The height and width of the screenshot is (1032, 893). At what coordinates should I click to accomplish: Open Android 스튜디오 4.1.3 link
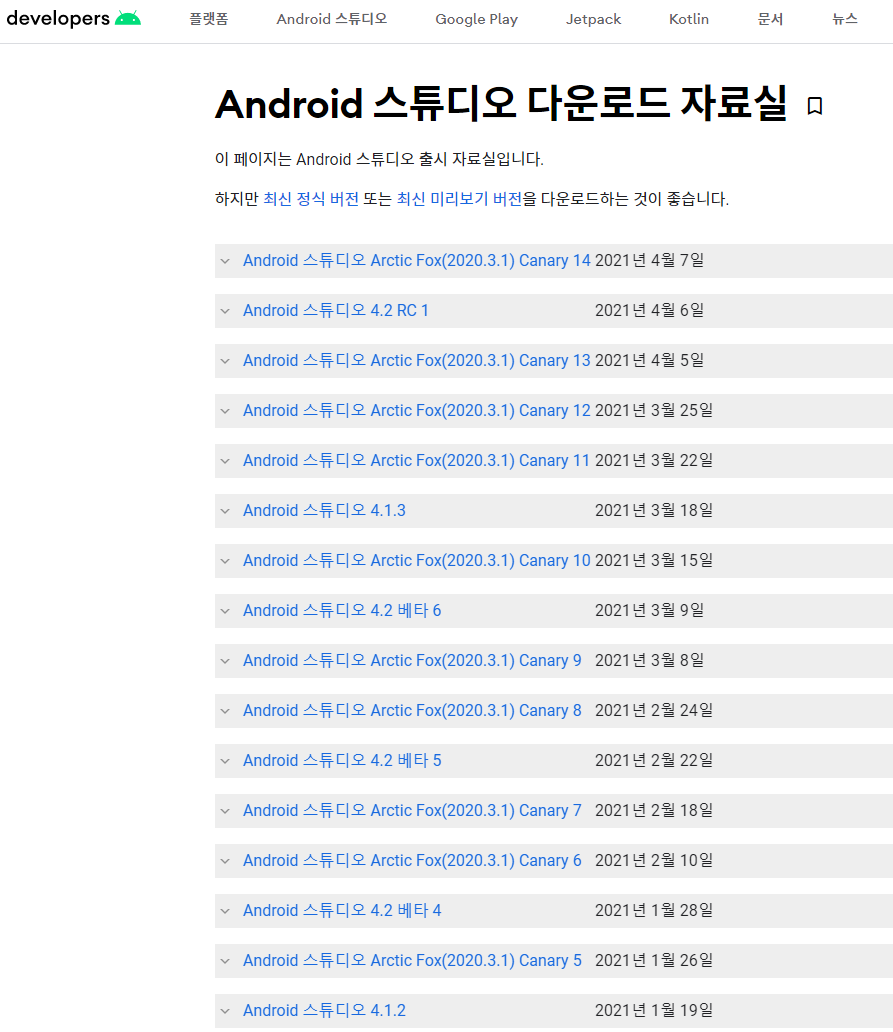click(x=324, y=511)
